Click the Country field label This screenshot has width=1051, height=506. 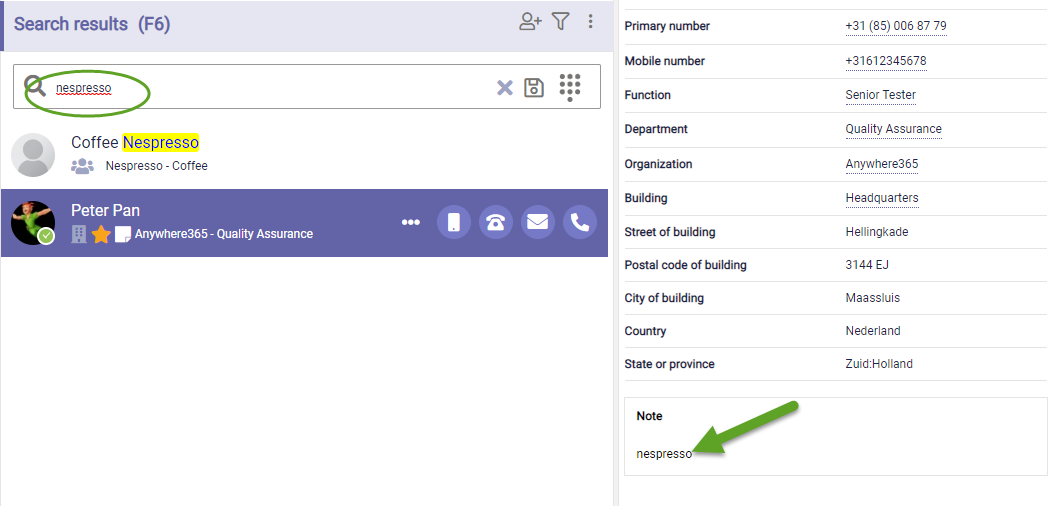[645, 331]
